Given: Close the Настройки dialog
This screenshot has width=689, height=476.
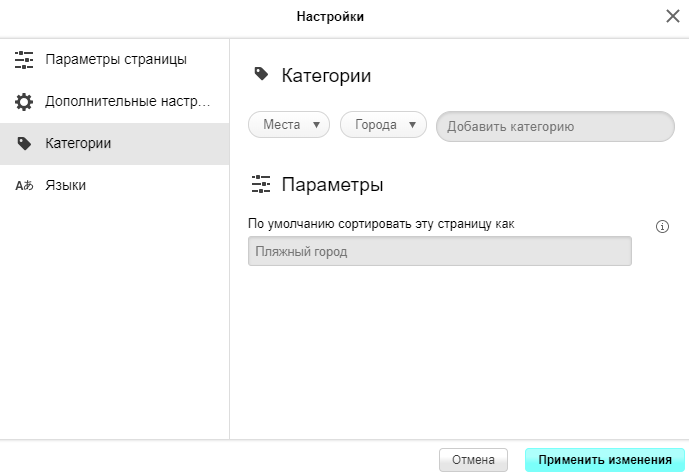Looking at the screenshot, I should pyautogui.click(x=673, y=16).
